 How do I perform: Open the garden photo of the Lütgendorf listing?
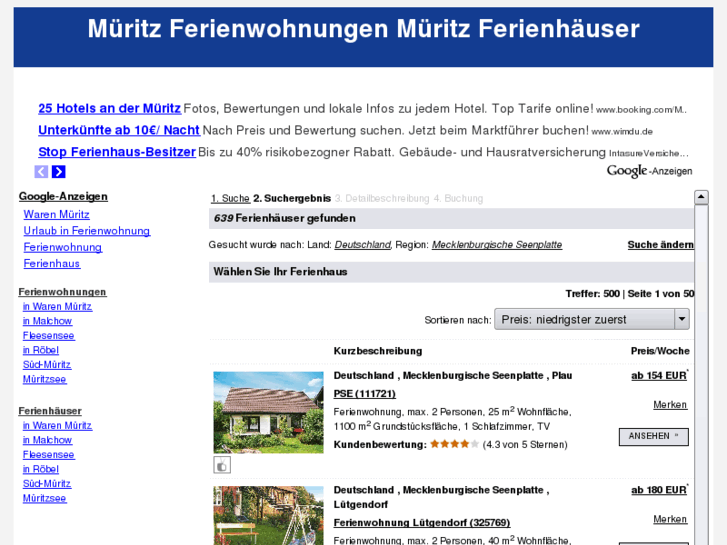(268, 515)
